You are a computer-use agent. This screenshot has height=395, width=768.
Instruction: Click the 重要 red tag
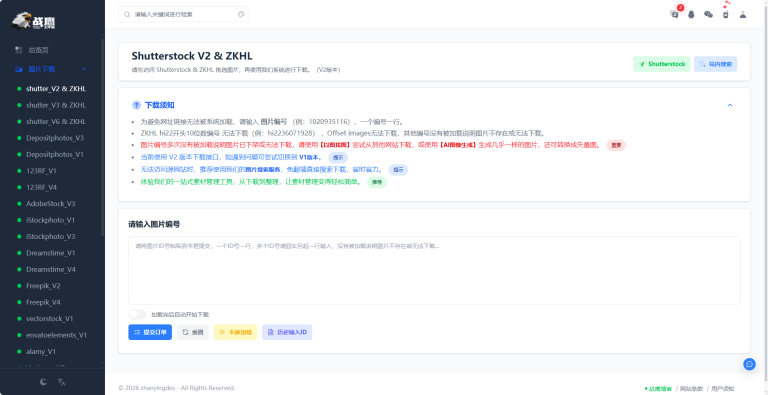pos(616,145)
